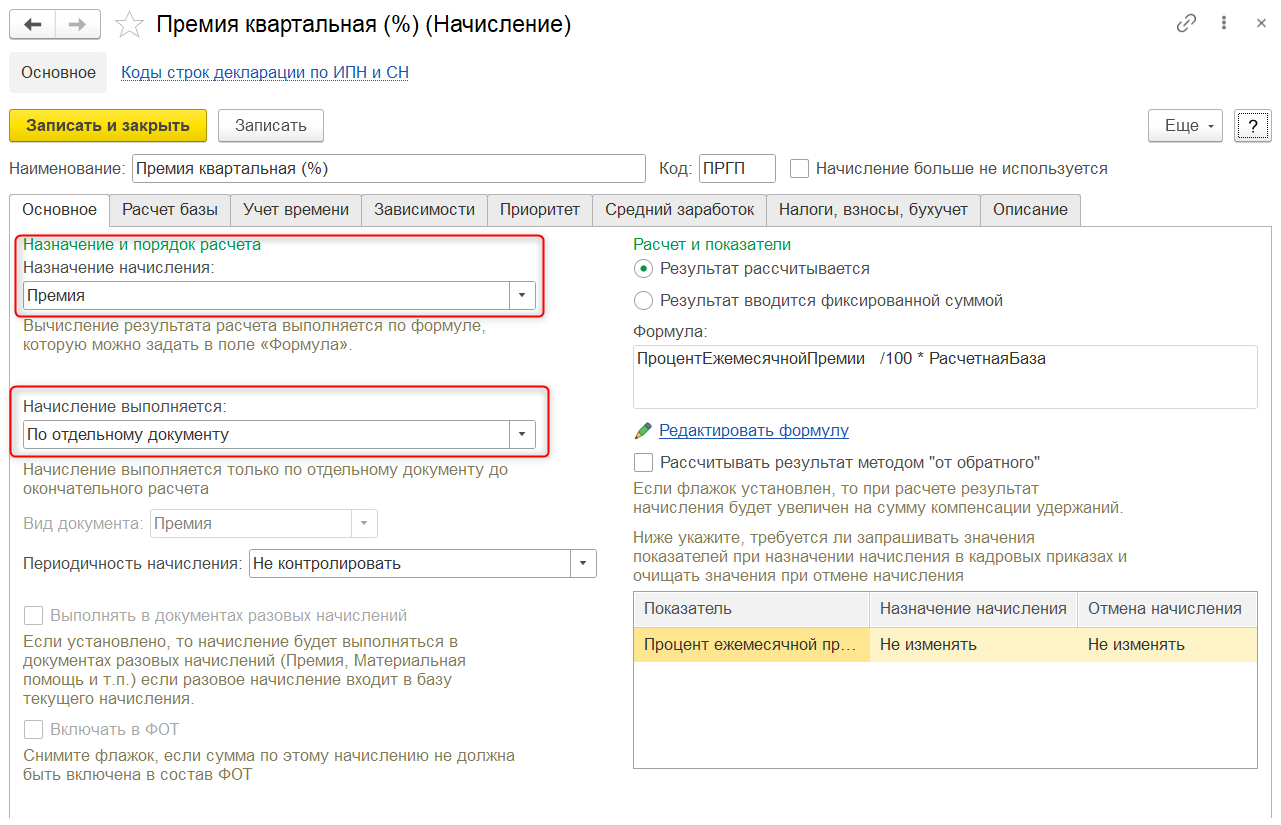Expand the "Периодичность начисления" dropdown
This screenshot has height=825, width=1281.
(x=583, y=564)
